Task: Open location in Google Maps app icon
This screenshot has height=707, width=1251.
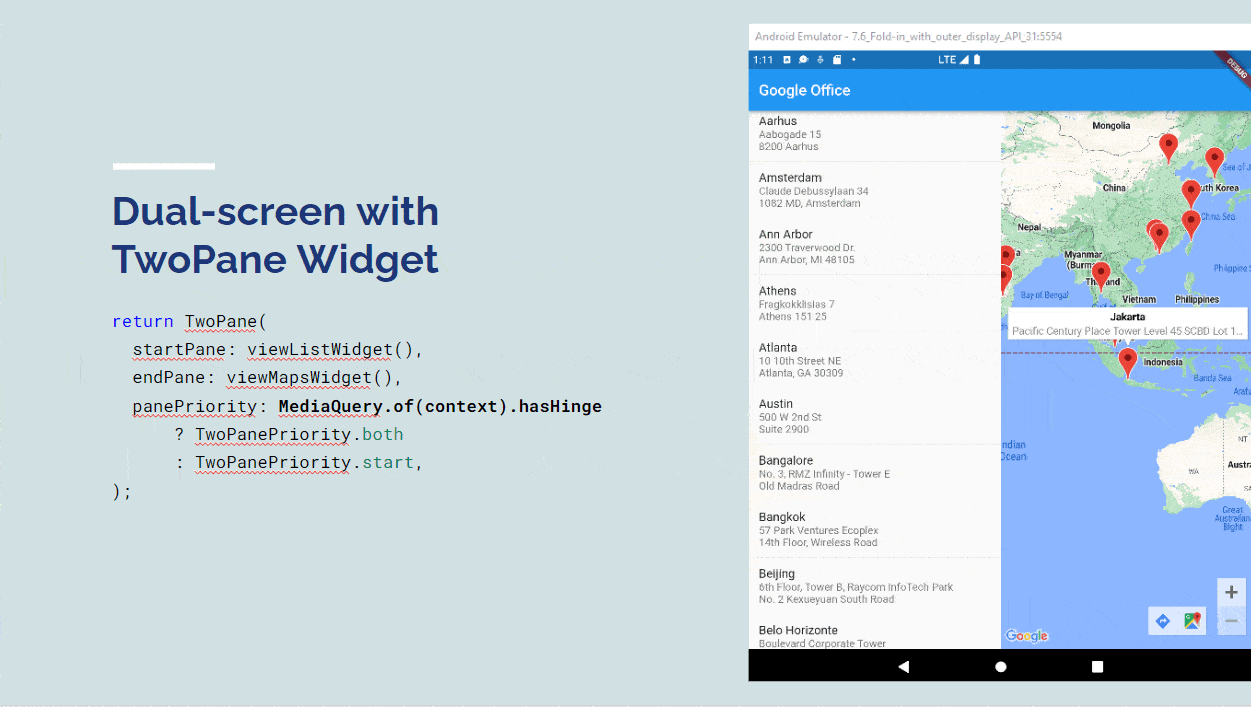Action: point(1192,621)
